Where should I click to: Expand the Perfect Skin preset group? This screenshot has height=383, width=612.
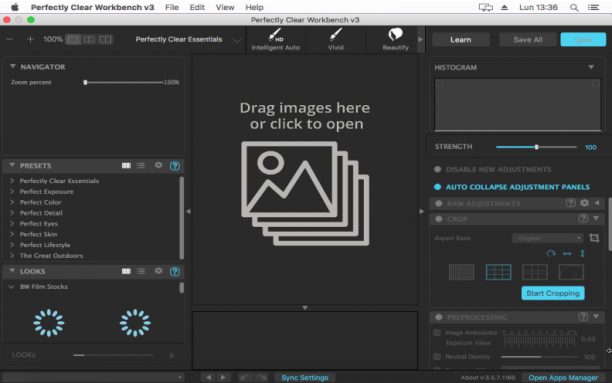click(x=12, y=234)
